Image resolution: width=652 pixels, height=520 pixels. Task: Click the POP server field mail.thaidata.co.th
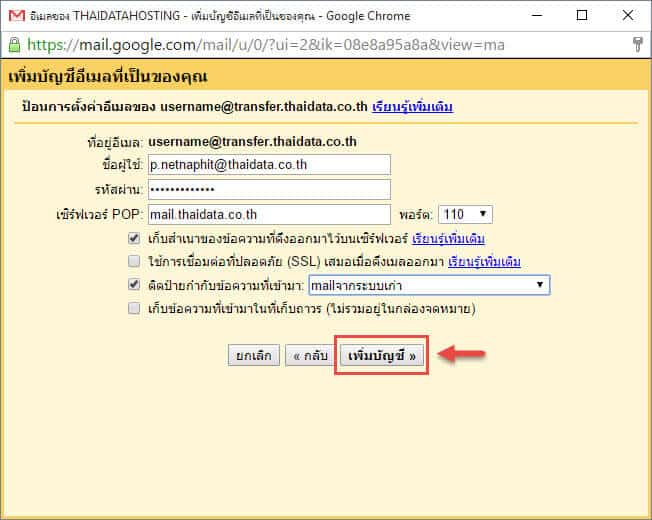click(269, 214)
